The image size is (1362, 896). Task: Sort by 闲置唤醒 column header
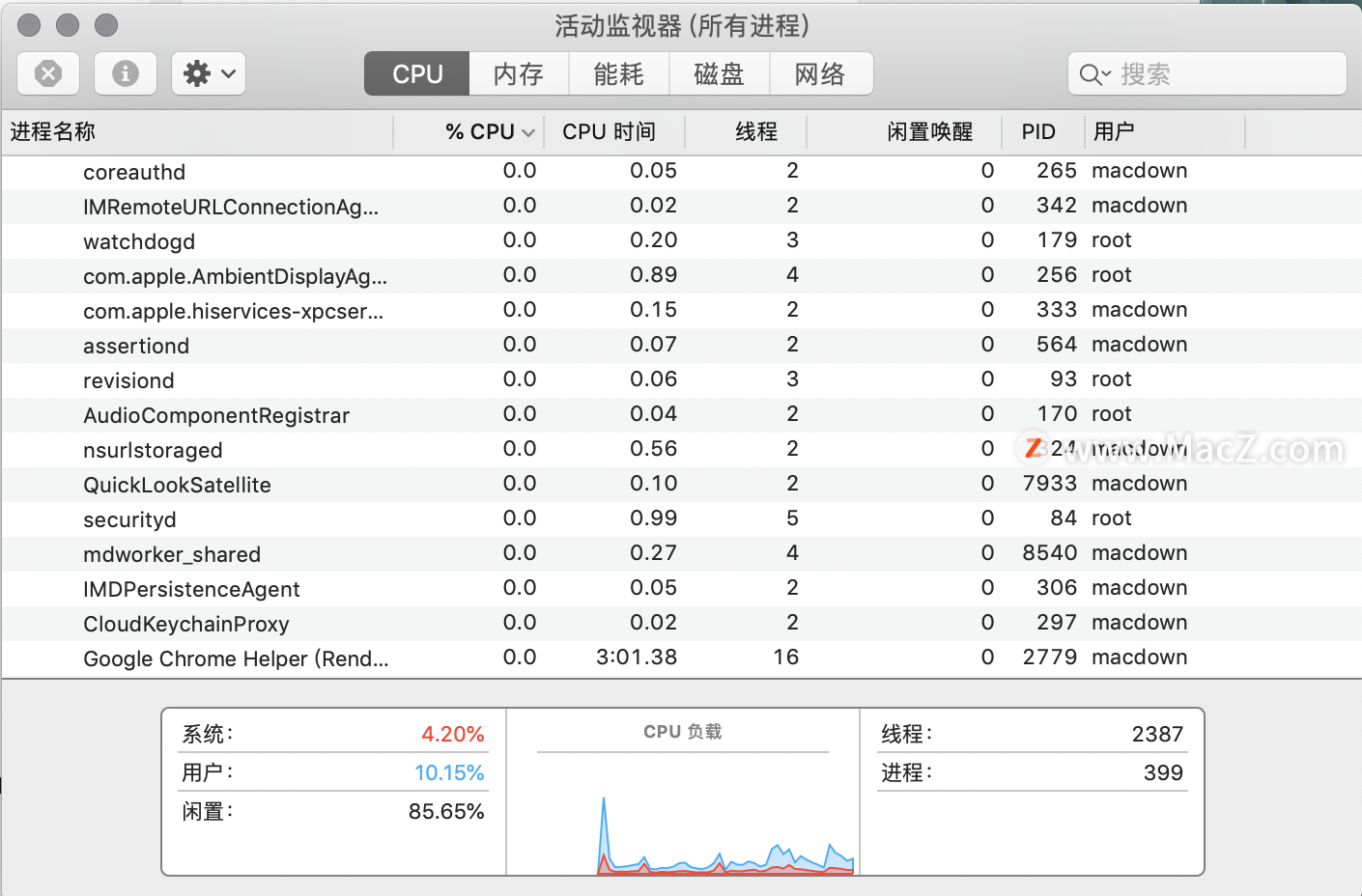[904, 132]
